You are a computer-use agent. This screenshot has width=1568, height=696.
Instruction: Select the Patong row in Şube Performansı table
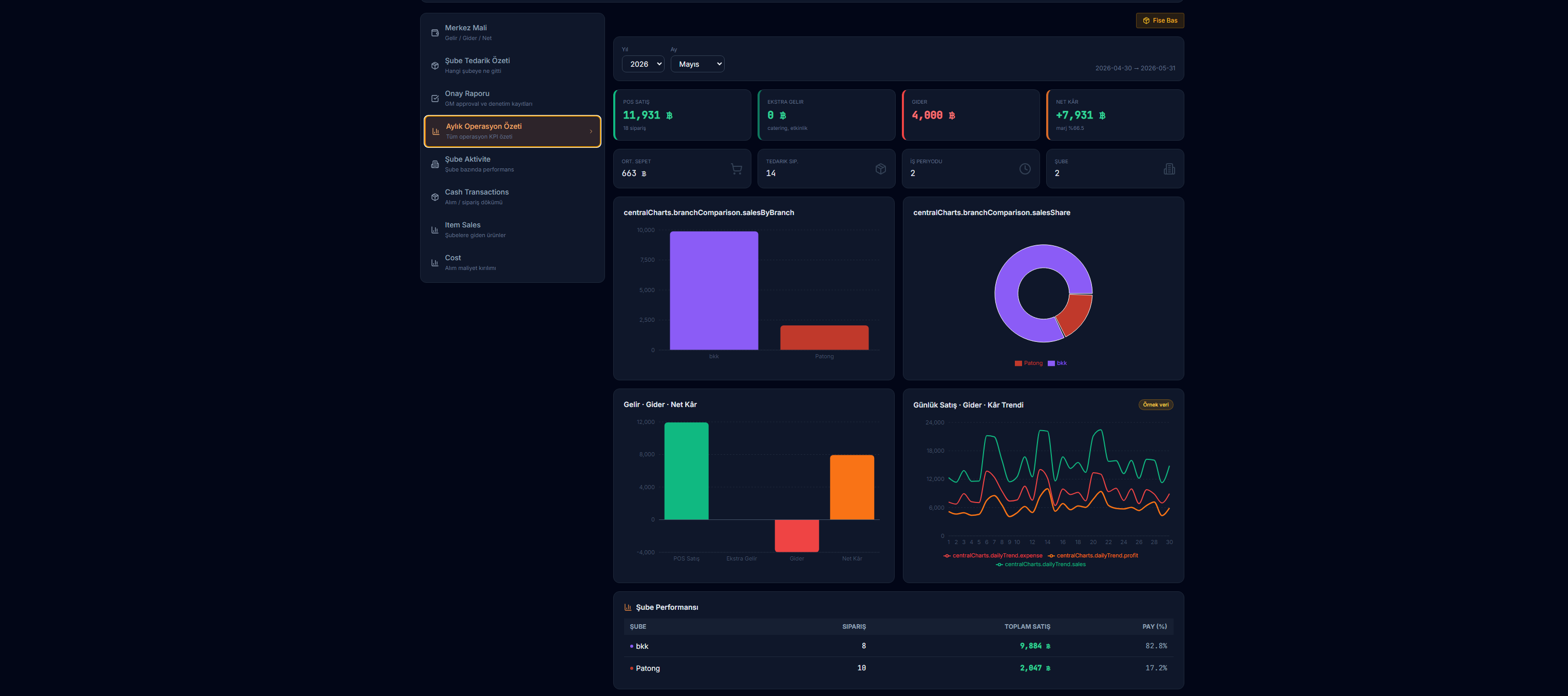898,668
